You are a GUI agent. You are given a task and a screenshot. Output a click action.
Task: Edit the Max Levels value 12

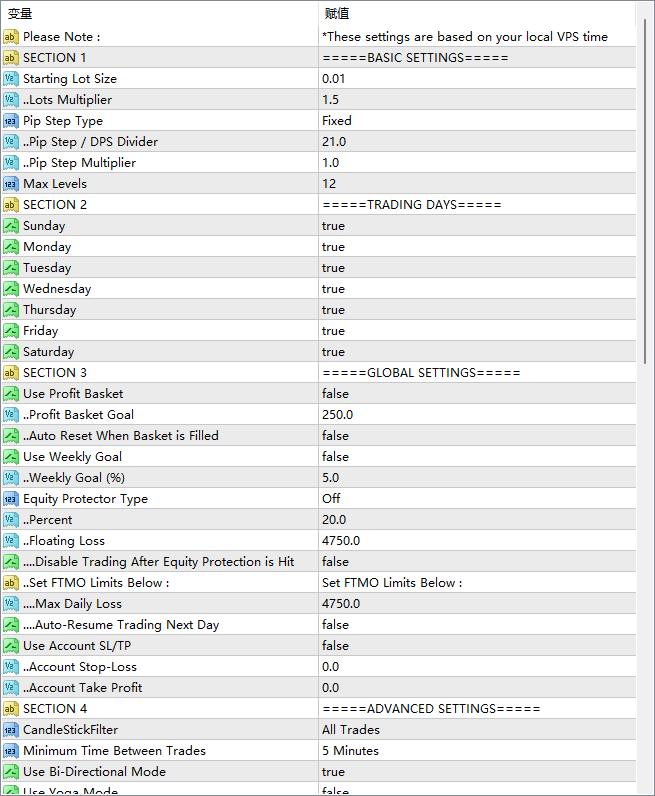click(477, 184)
